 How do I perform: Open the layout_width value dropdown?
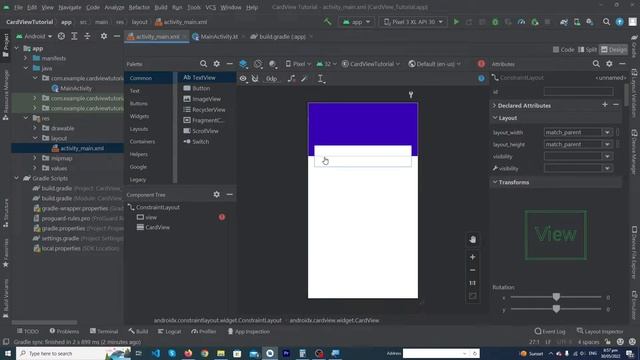coord(607,132)
